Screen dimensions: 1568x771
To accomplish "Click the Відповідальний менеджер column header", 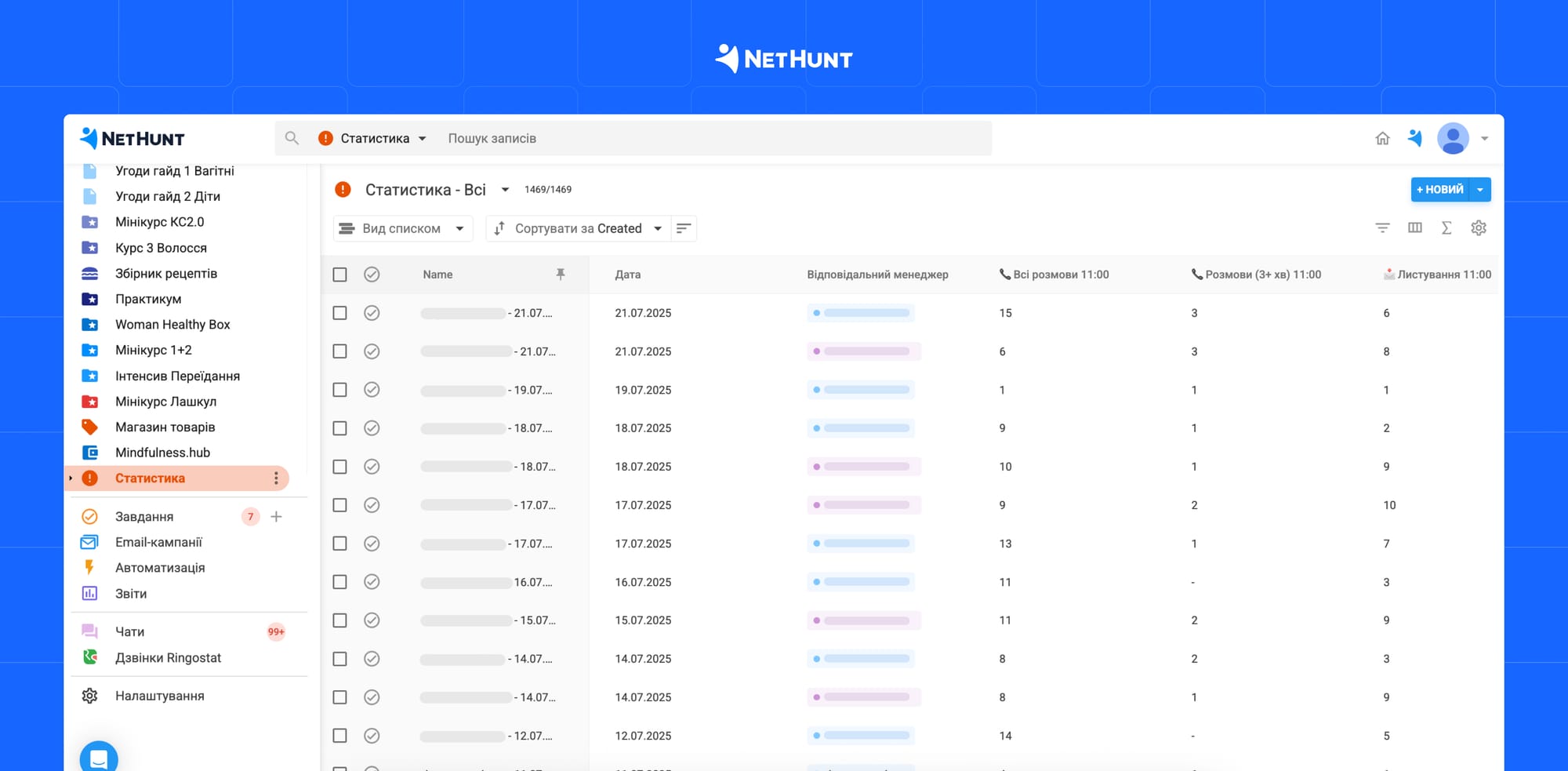I will coord(877,275).
